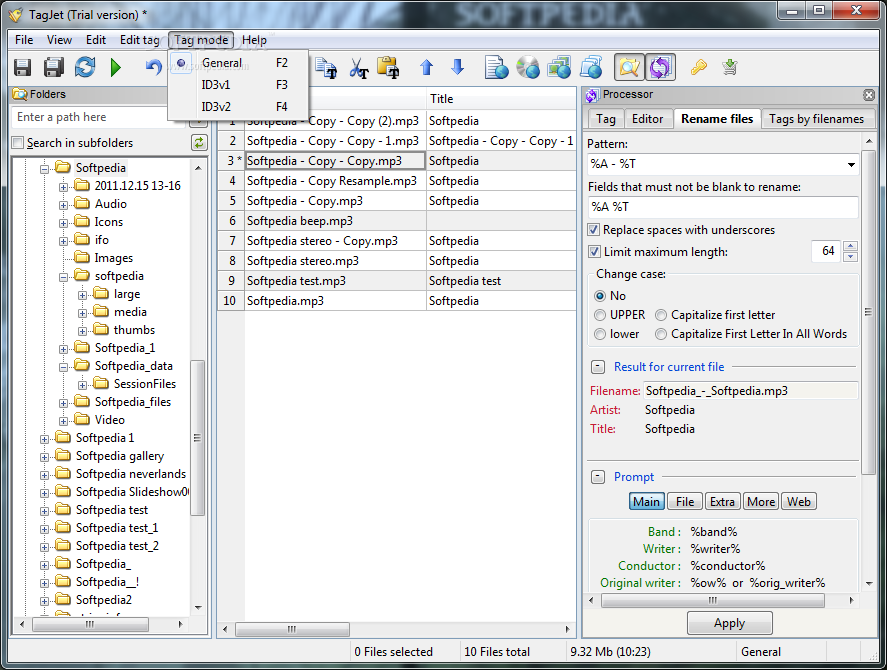The width and height of the screenshot is (887, 670).
Task: Click the Main prompt button
Action: 647,502
